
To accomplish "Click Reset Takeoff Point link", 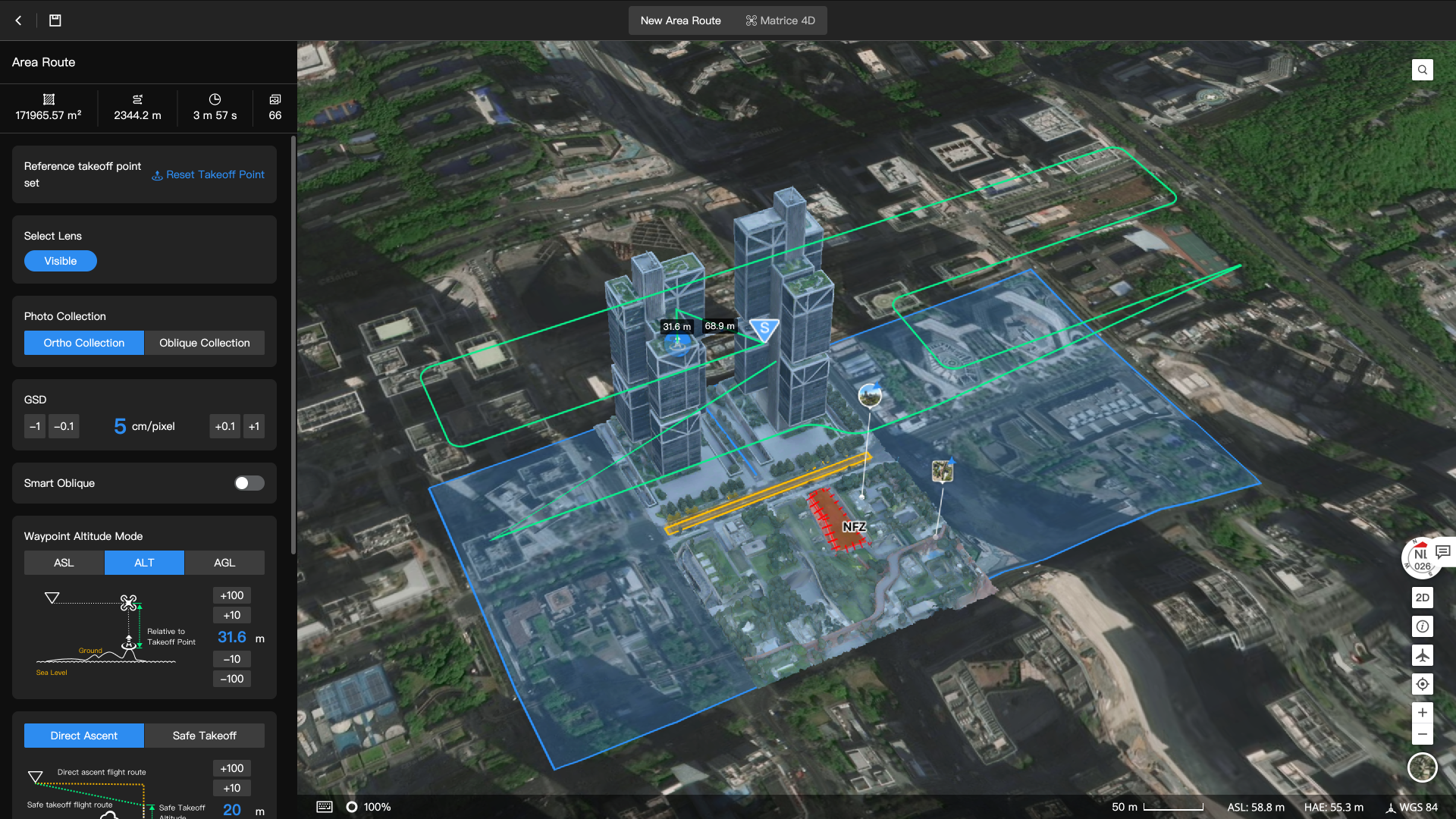I will point(208,174).
